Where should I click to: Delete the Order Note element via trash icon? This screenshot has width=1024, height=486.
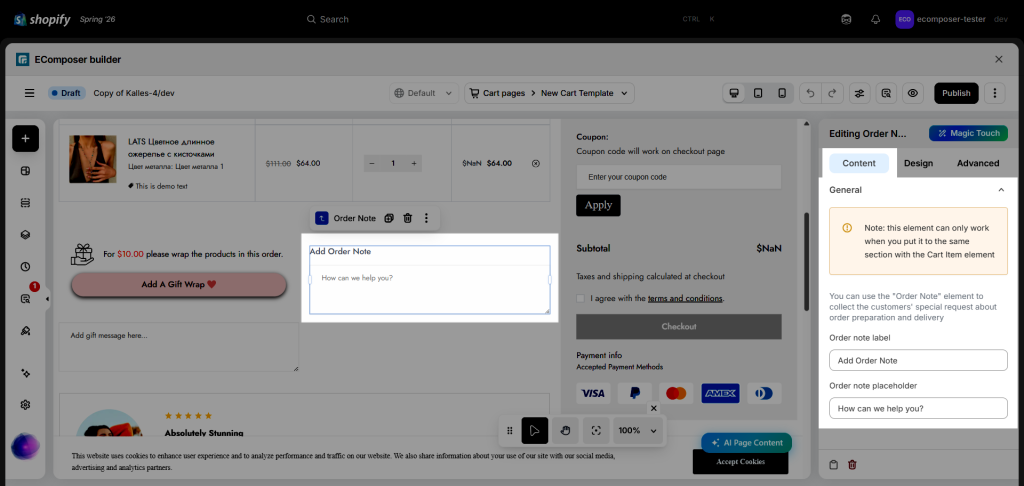point(408,218)
